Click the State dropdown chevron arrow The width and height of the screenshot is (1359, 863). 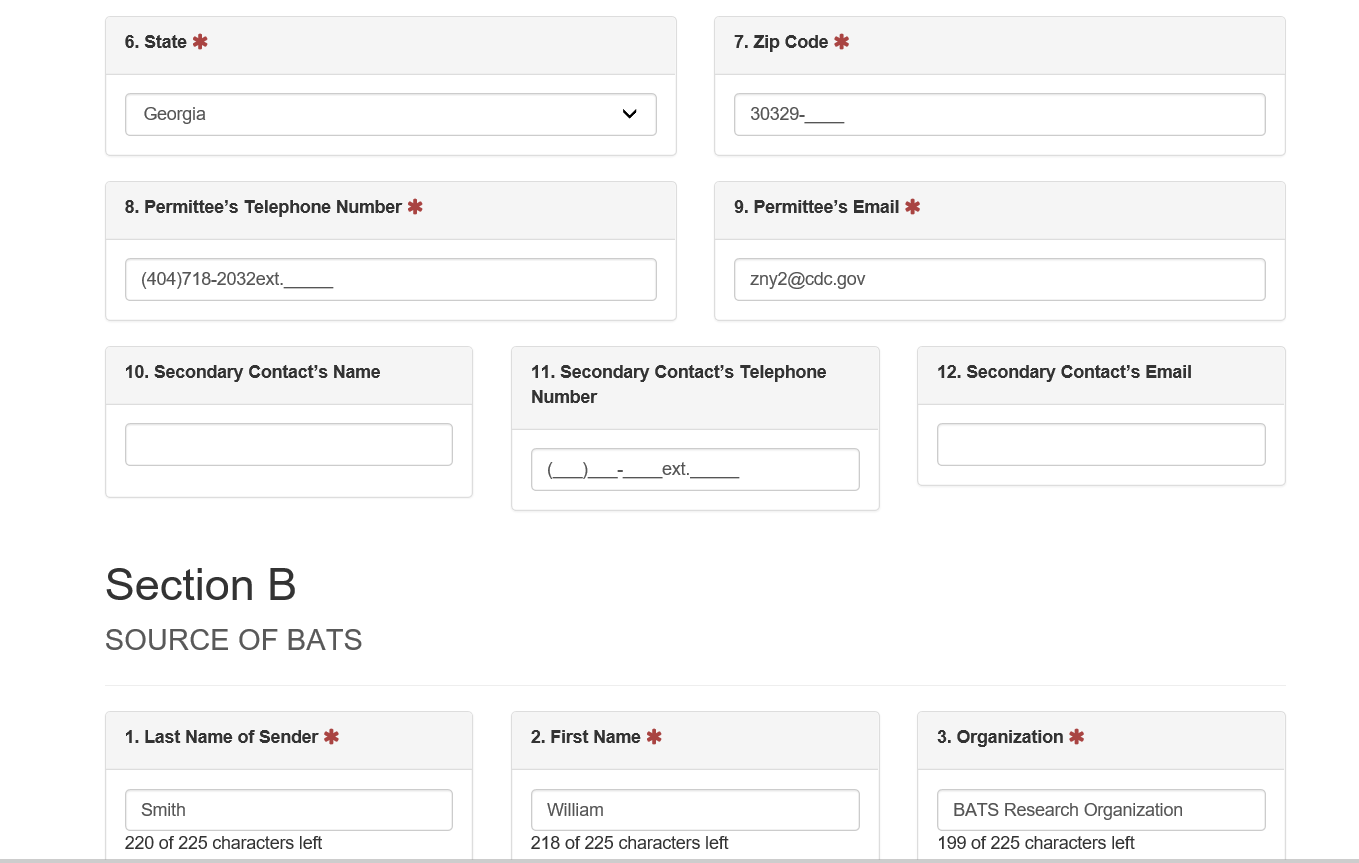click(x=629, y=114)
